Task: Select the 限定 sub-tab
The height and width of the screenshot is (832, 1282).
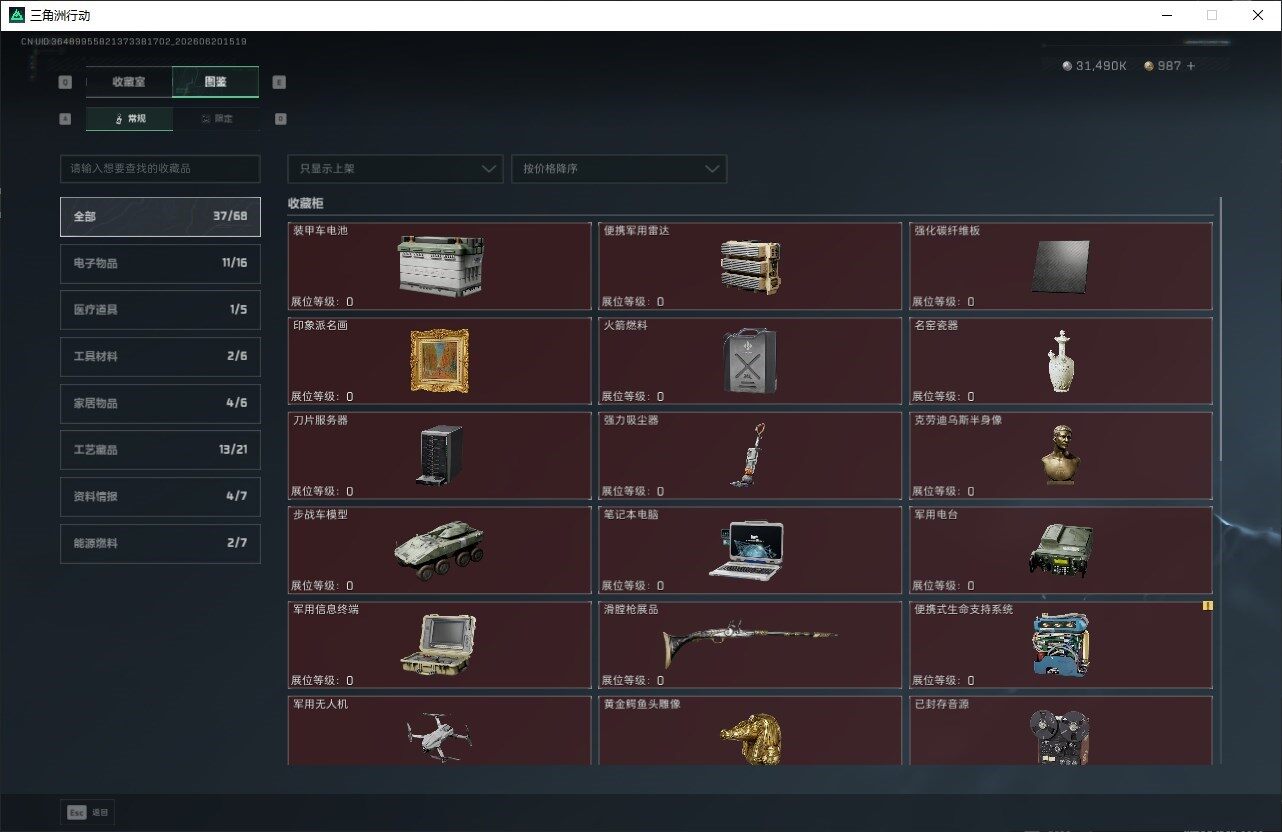Action: (216, 118)
